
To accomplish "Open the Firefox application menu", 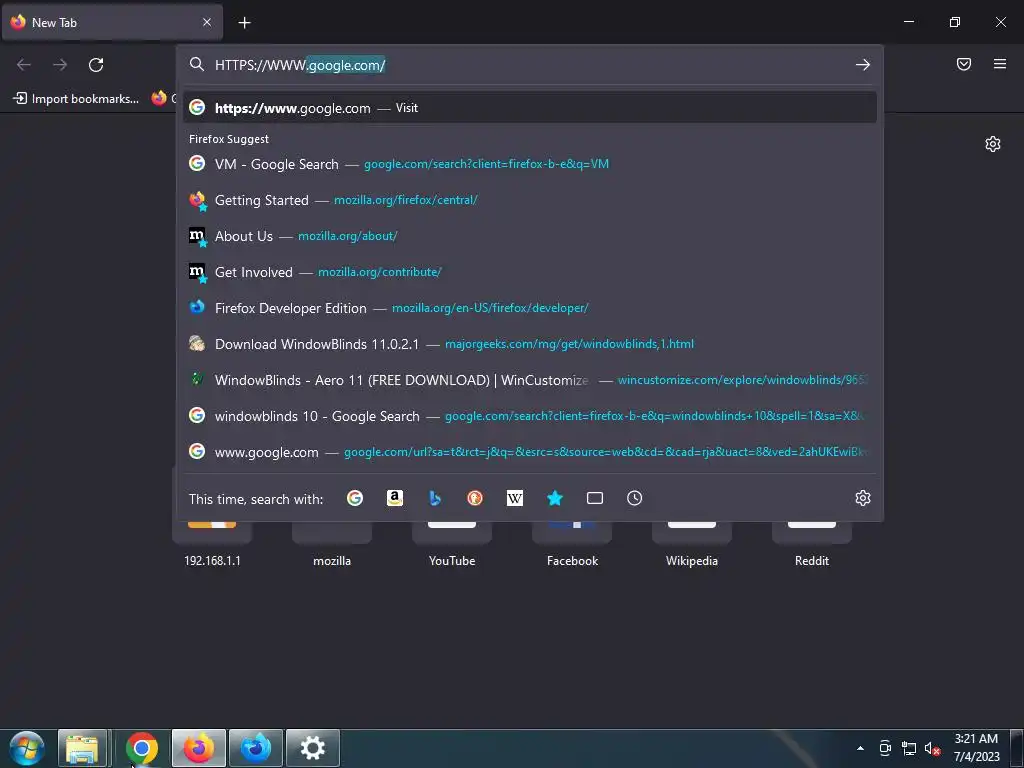I will (1000, 64).
